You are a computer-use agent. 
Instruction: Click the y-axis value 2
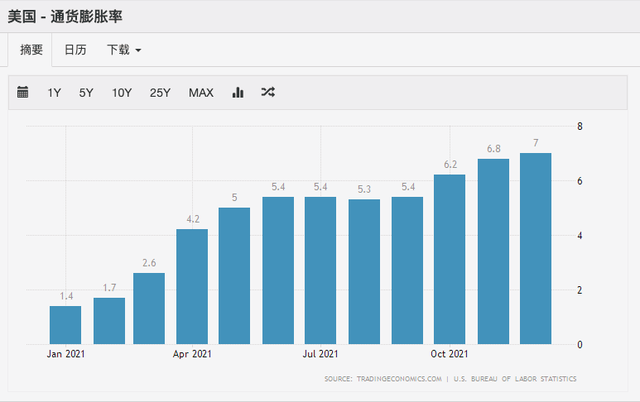pos(580,291)
